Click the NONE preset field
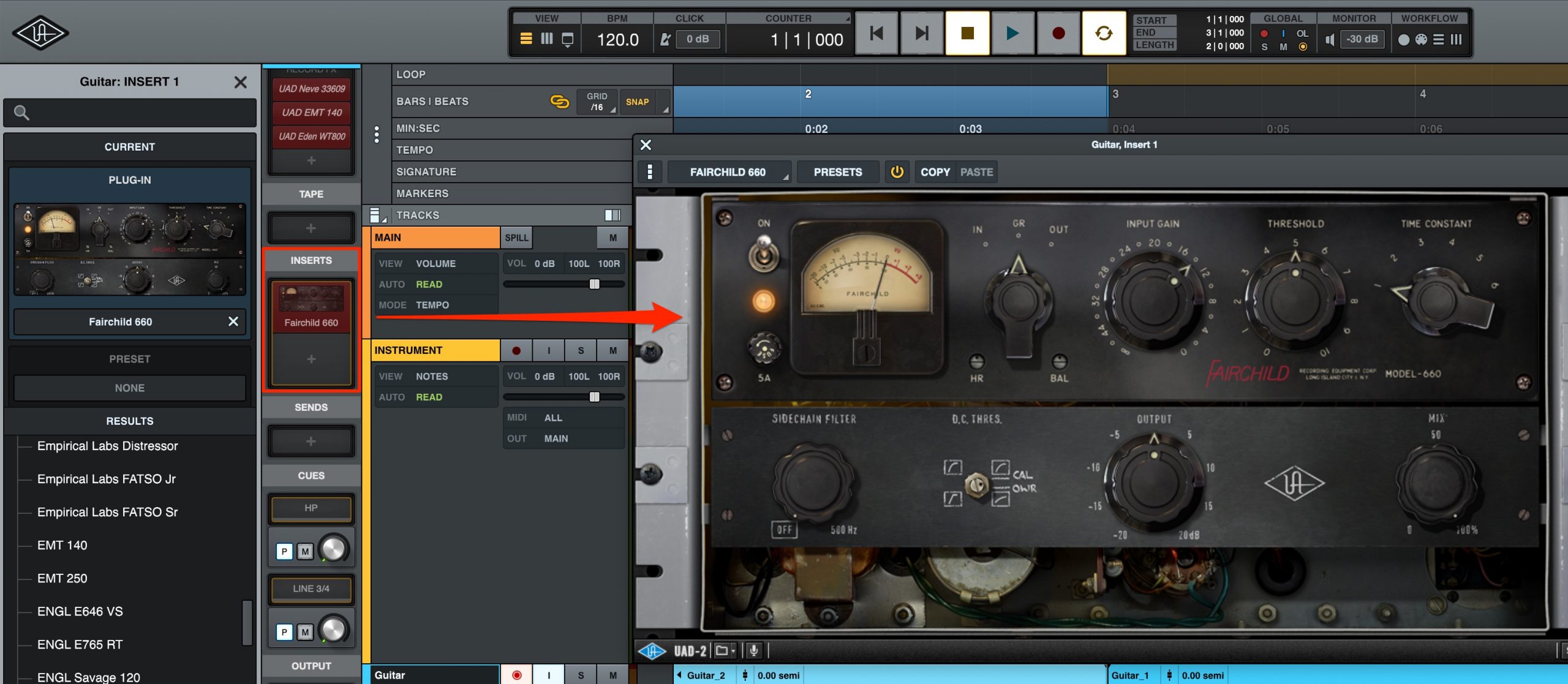The height and width of the screenshot is (684, 1568). [x=130, y=388]
